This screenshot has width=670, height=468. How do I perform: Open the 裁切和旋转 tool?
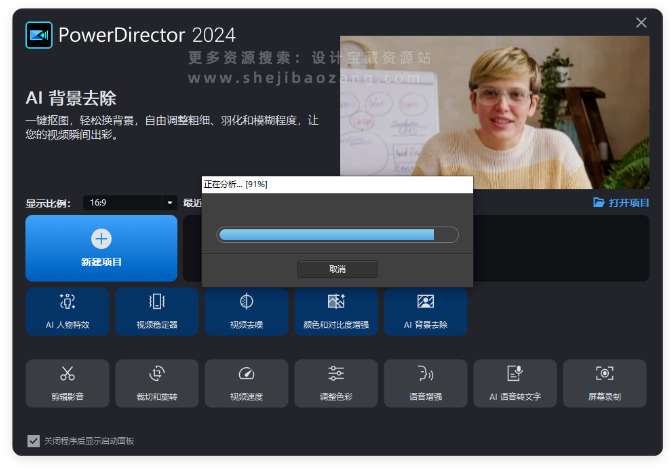[x=157, y=383]
